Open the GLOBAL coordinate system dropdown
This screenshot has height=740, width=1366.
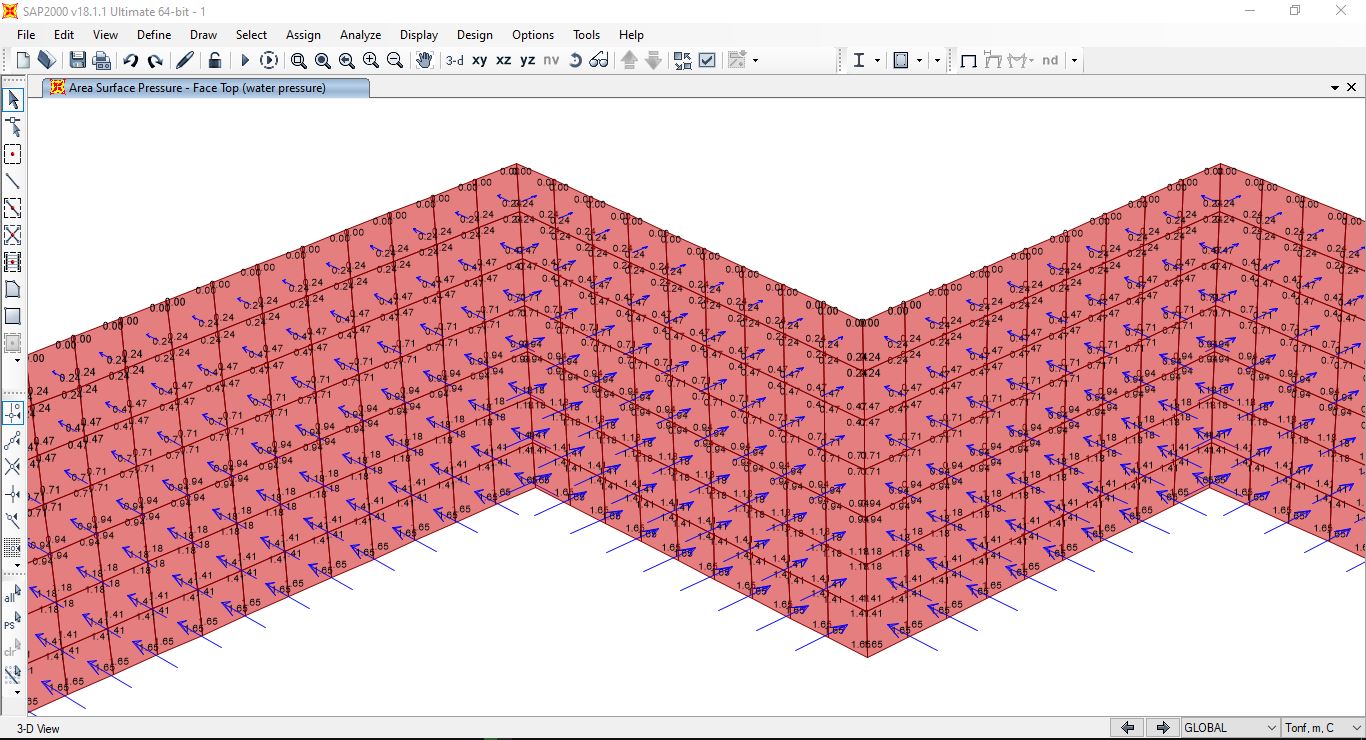coord(1231,728)
